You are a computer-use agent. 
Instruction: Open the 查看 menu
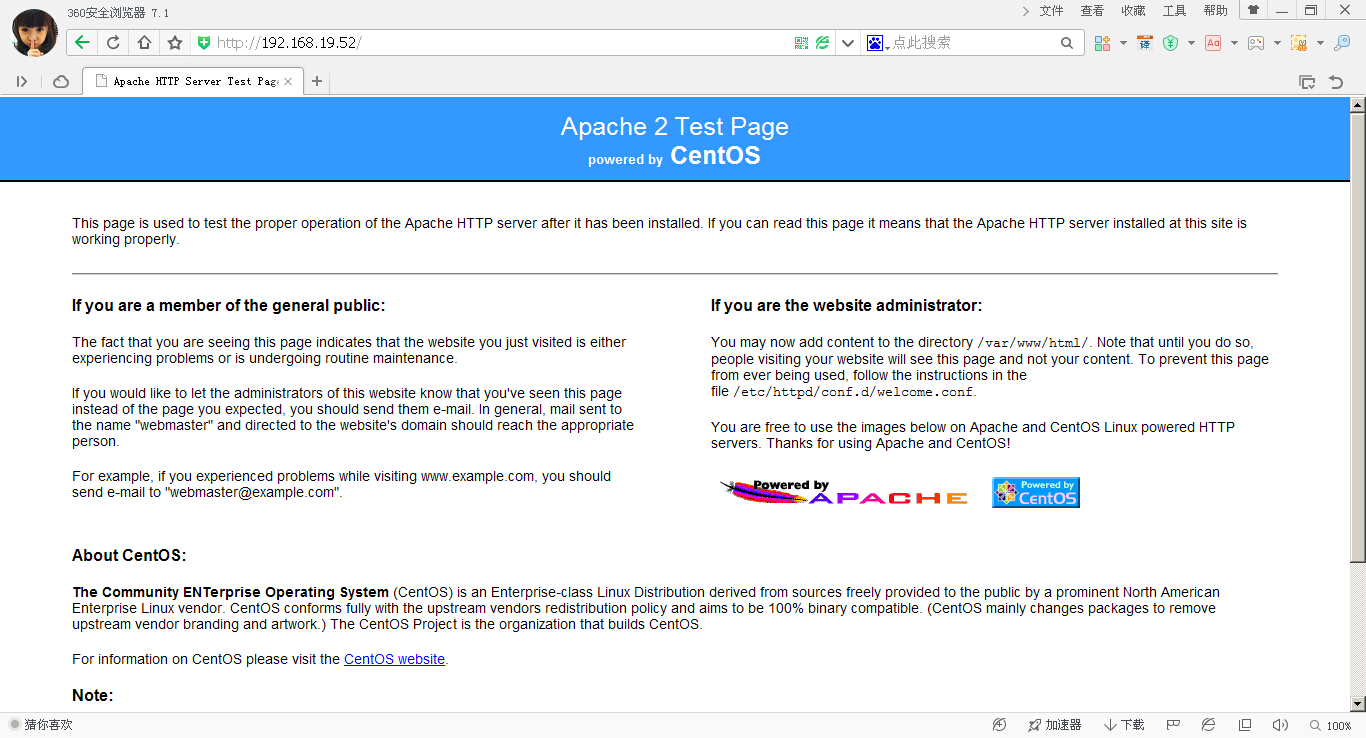(x=1092, y=11)
